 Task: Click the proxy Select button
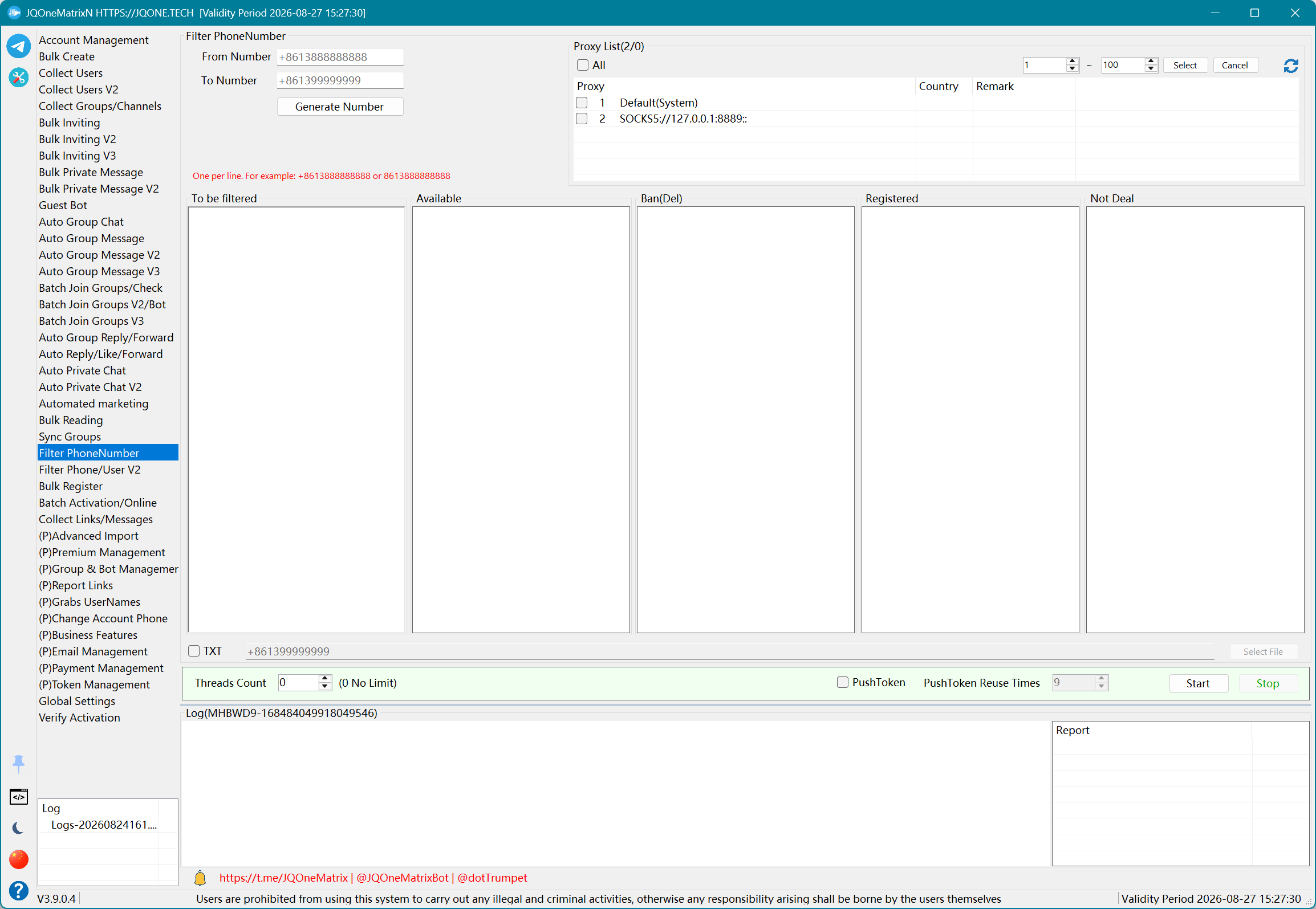[1185, 65]
